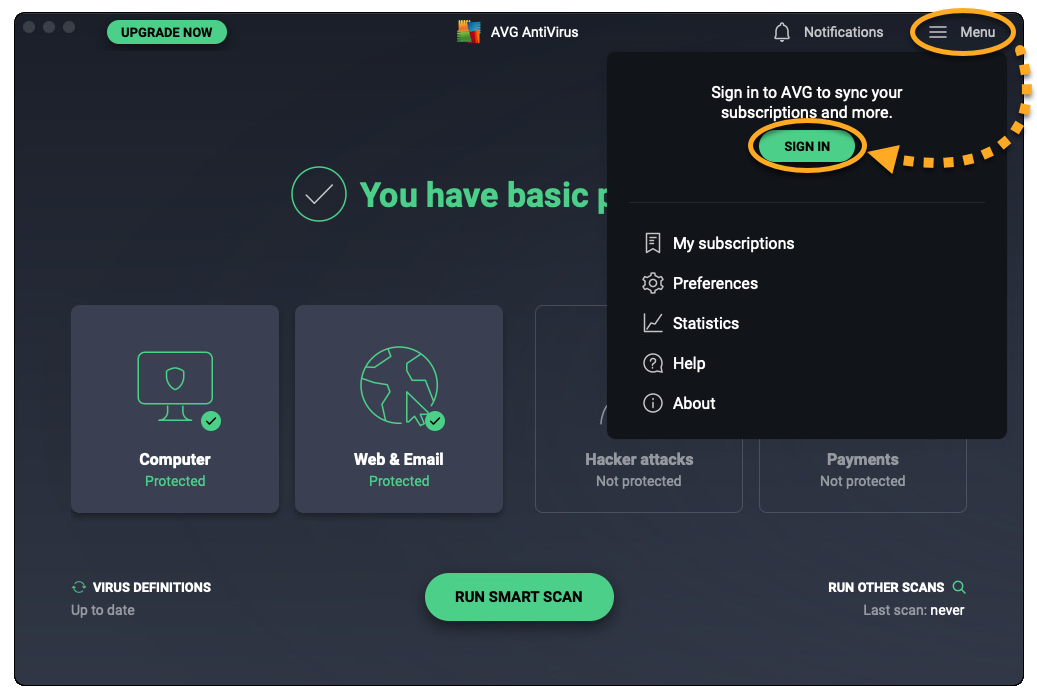Click the Notifications bell icon
Image resolution: width=1037 pixels, height=699 pixels.
click(x=782, y=32)
